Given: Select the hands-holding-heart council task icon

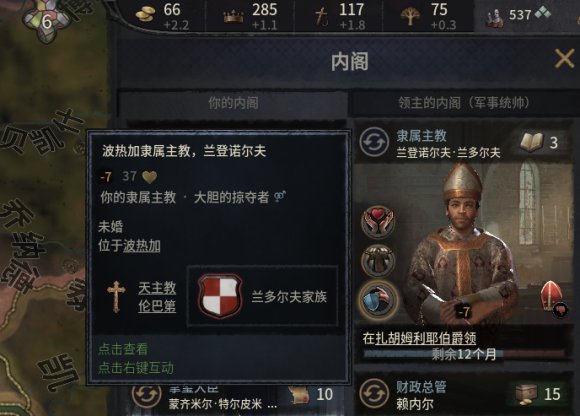Looking at the screenshot, I should pos(378,222).
